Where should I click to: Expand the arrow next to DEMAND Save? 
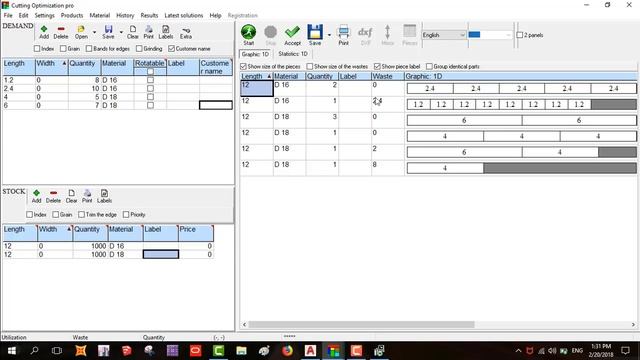click(x=121, y=32)
